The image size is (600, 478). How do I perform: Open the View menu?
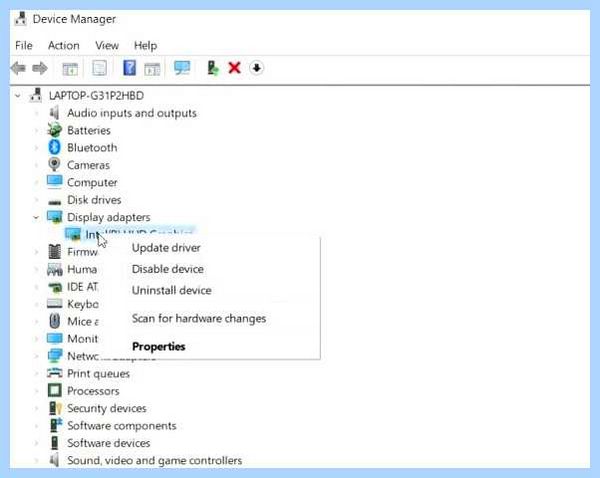click(107, 46)
